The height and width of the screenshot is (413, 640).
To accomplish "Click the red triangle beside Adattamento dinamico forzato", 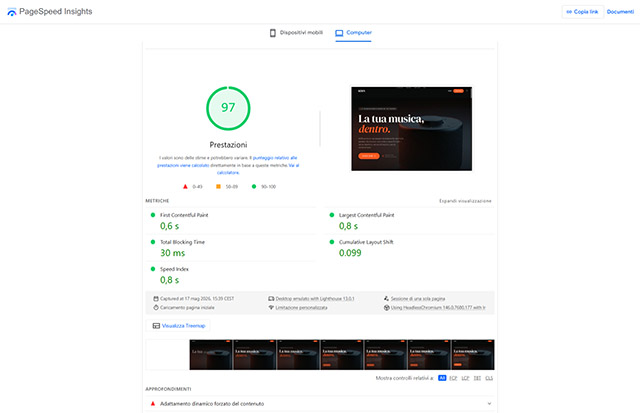I will (153, 404).
